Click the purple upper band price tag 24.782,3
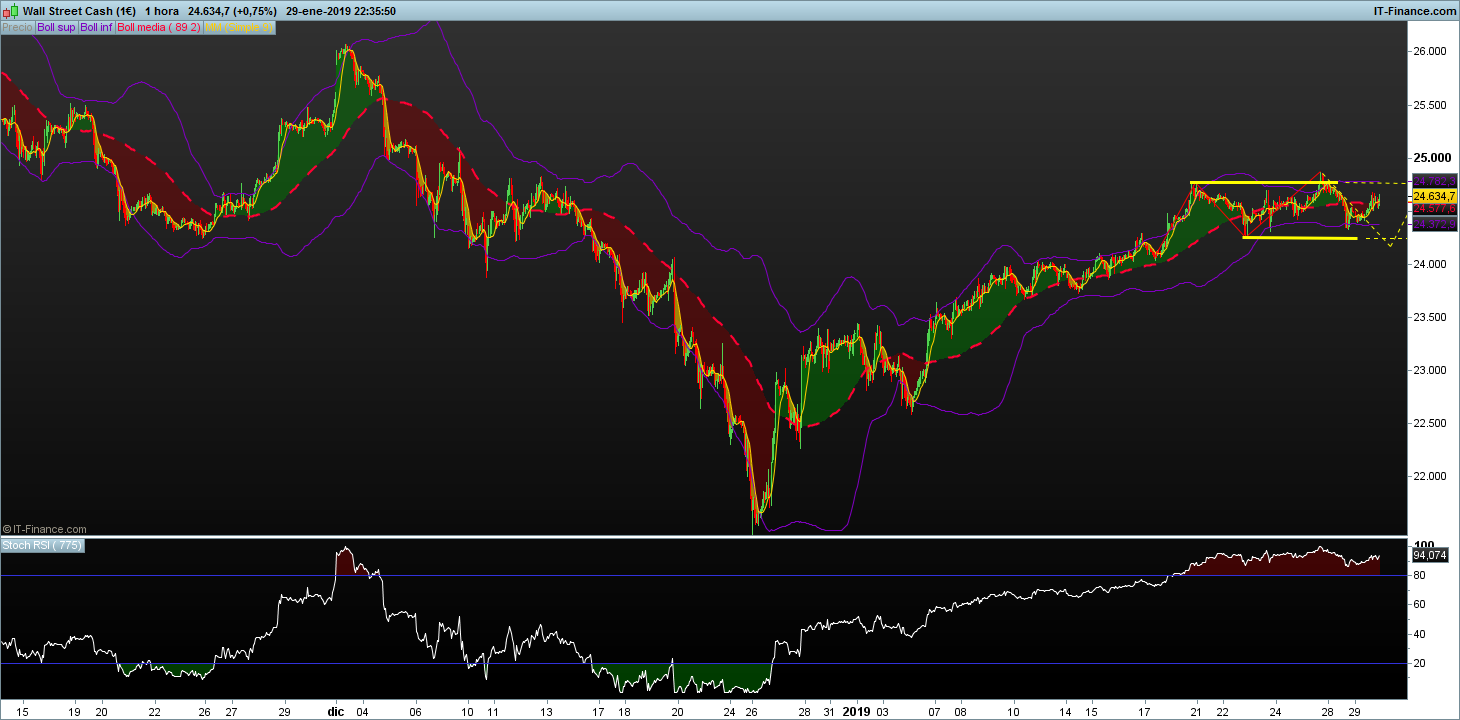Viewport: 1460px width, 720px height. coord(1433,181)
